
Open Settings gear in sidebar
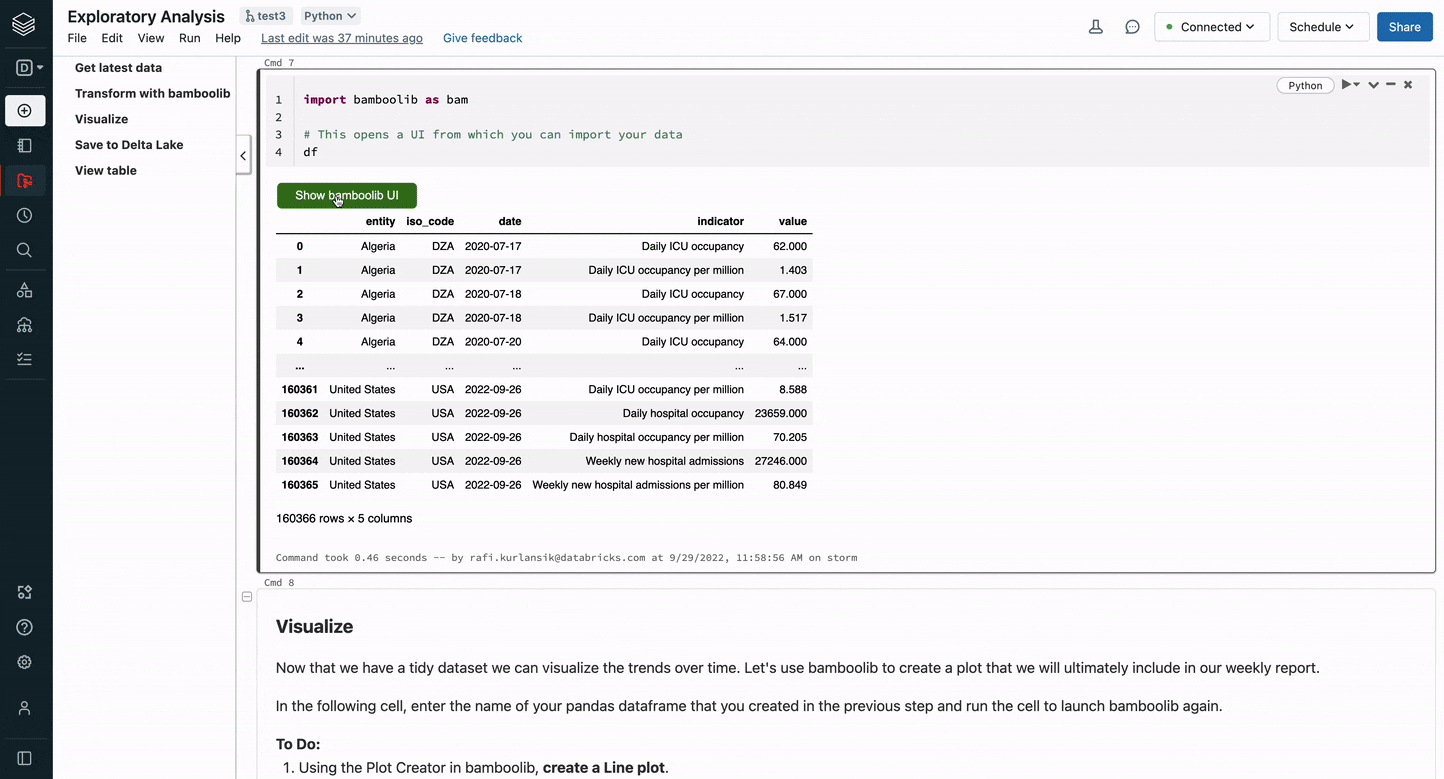pyautogui.click(x=25, y=662)
